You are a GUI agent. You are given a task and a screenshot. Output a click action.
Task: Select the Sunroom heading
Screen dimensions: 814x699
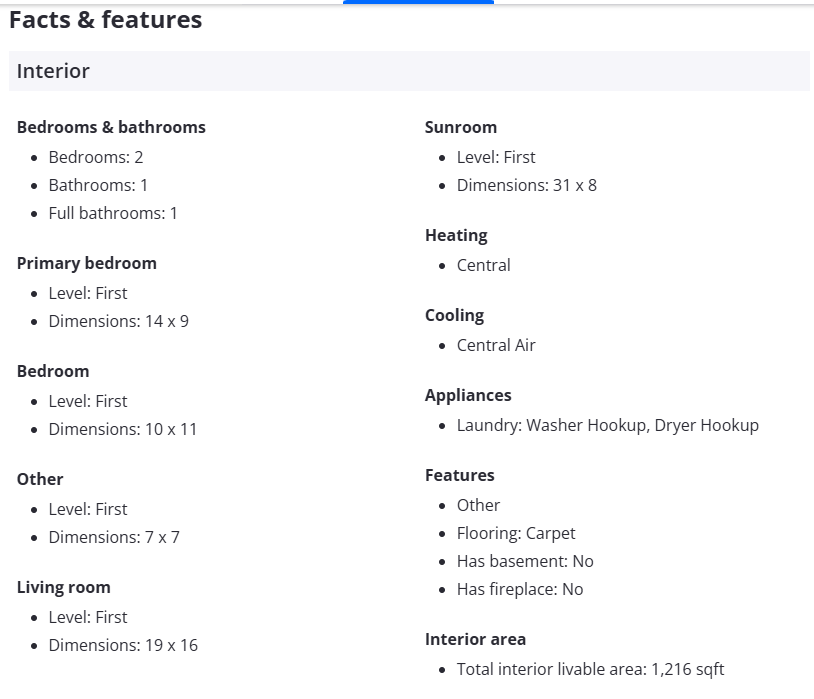[461, 127]
